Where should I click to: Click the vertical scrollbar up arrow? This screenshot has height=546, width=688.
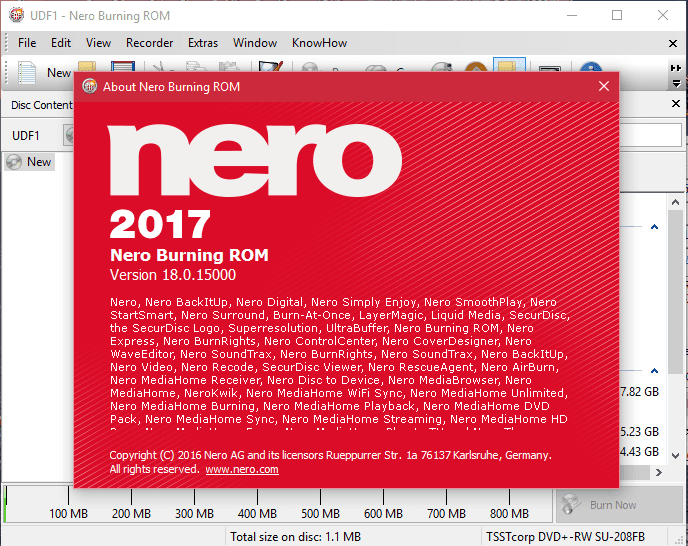click(x=676, y=202)
